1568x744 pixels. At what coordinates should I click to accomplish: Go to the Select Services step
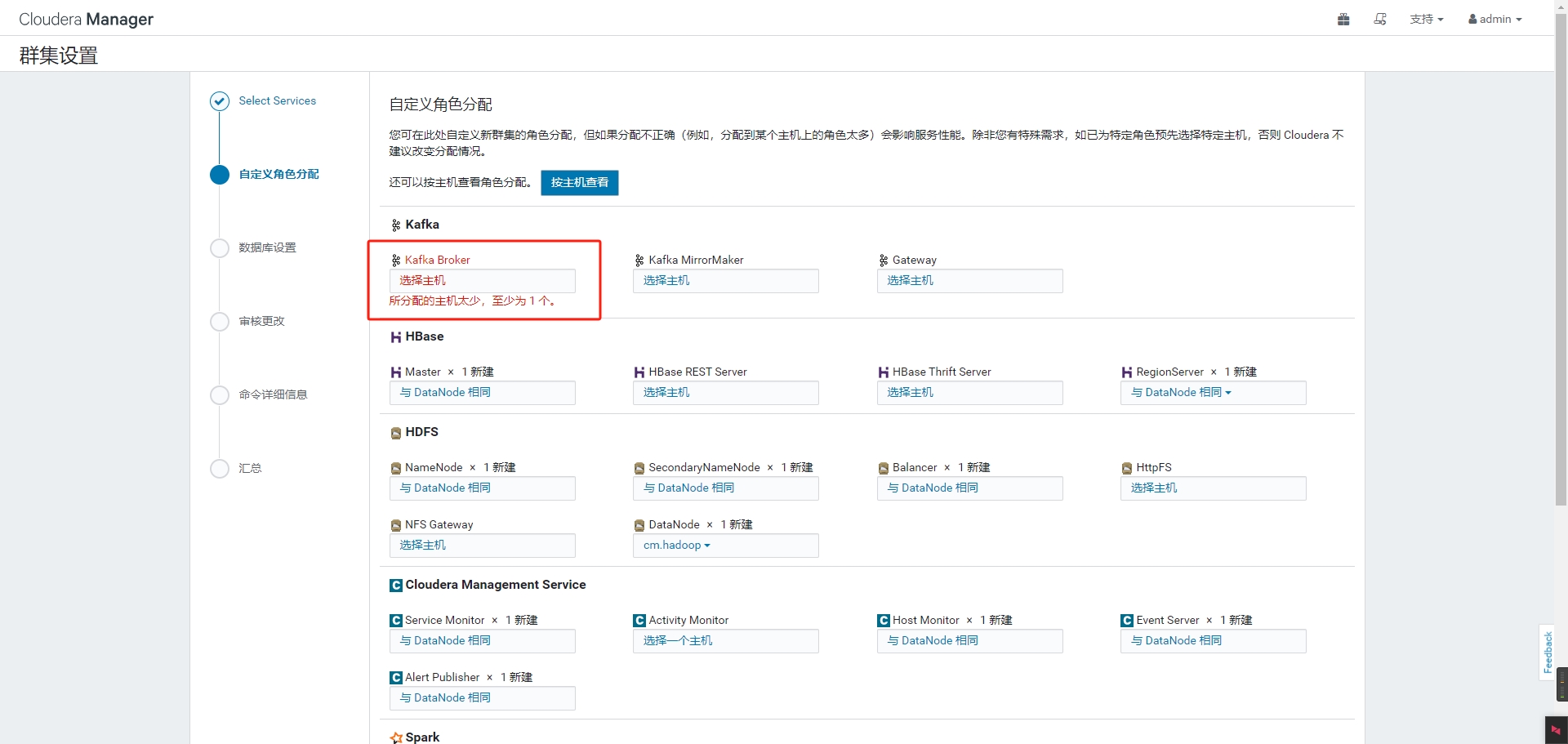coord(277,100)
